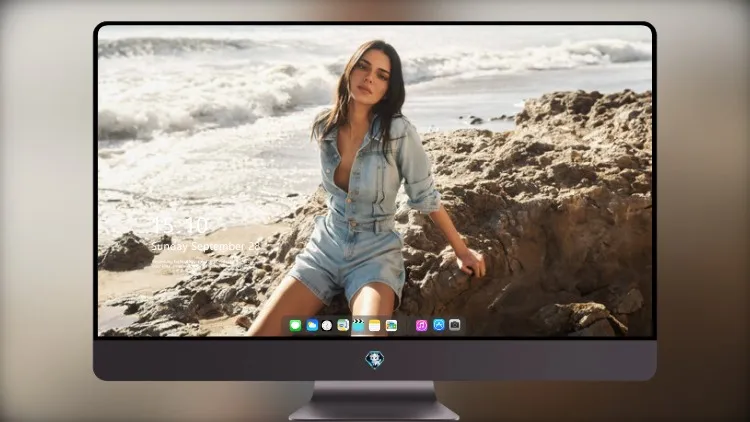
Task: Click the Sunday September 28 date text
Action: tap(206, 246)
